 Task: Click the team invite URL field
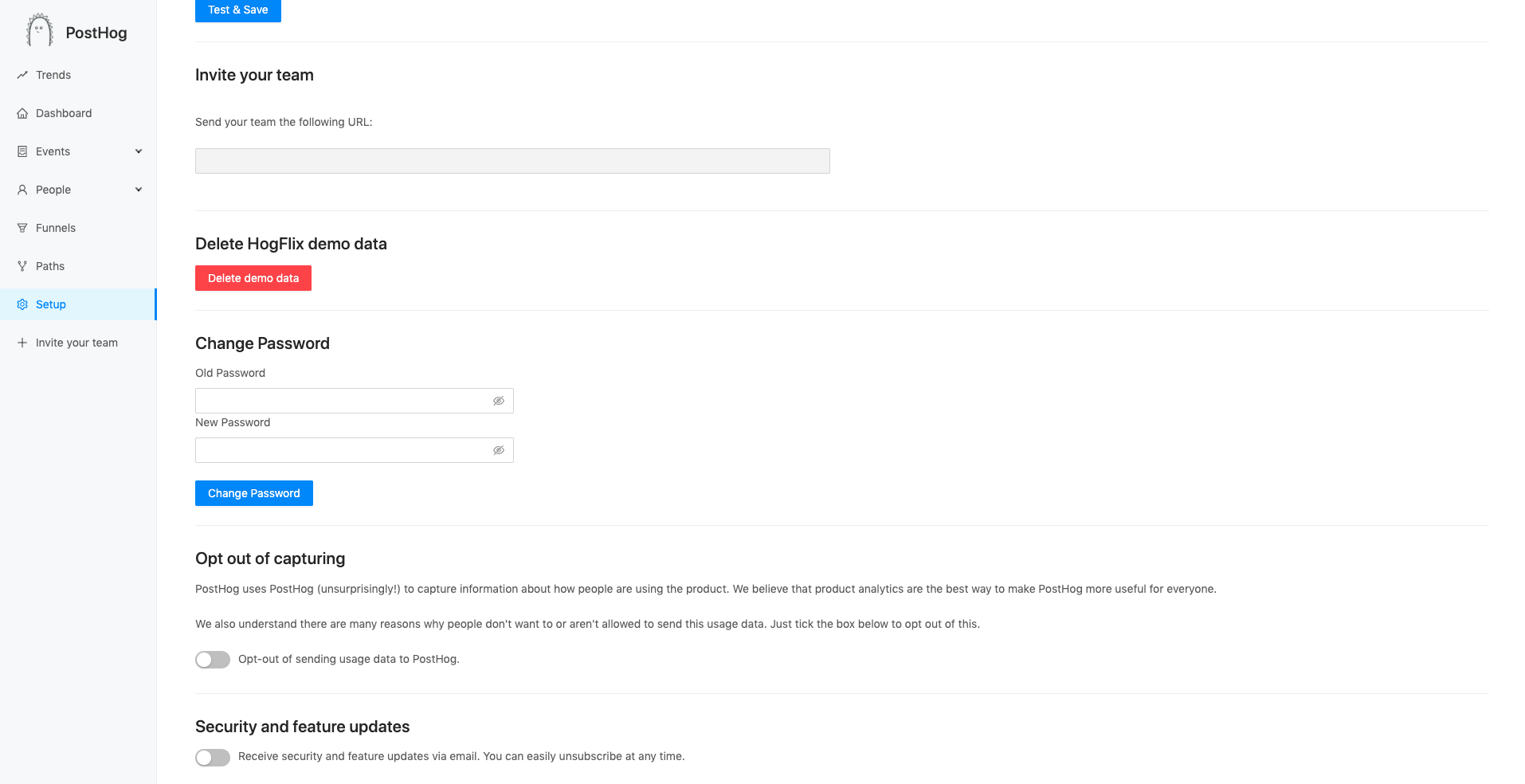(x=512, y=161)
